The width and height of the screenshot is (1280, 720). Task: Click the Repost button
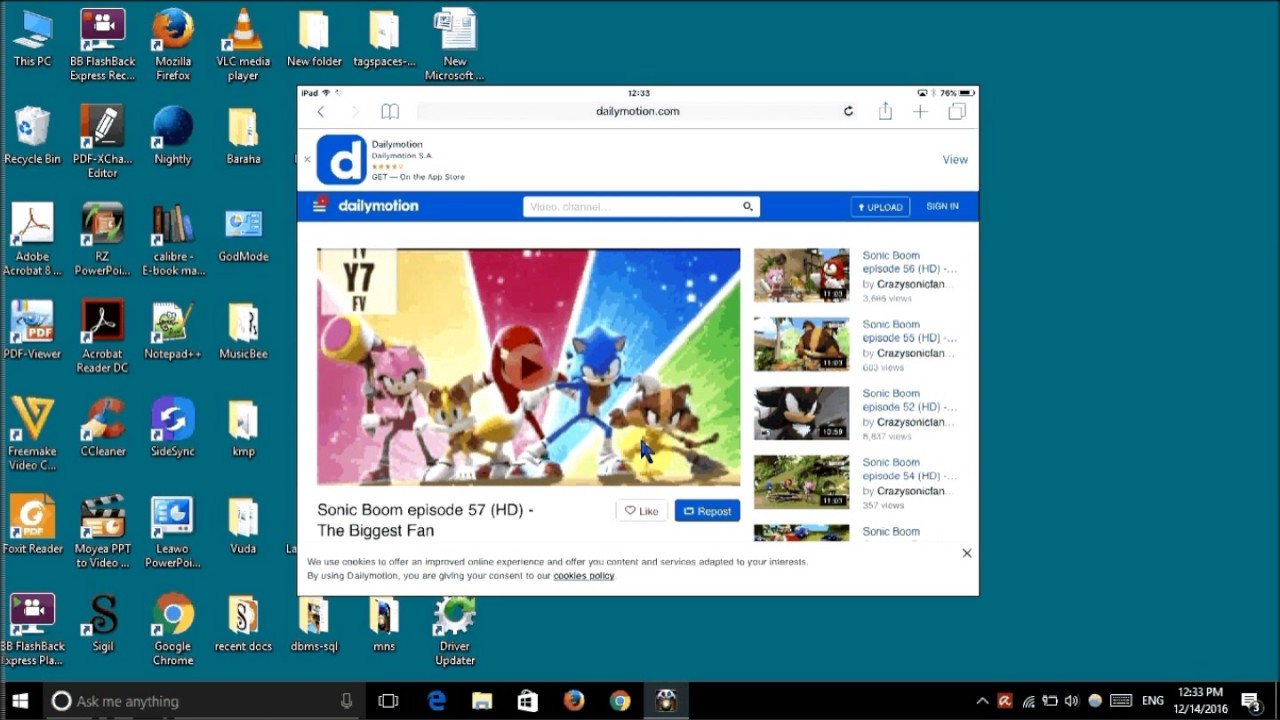(x=707, y=511)
